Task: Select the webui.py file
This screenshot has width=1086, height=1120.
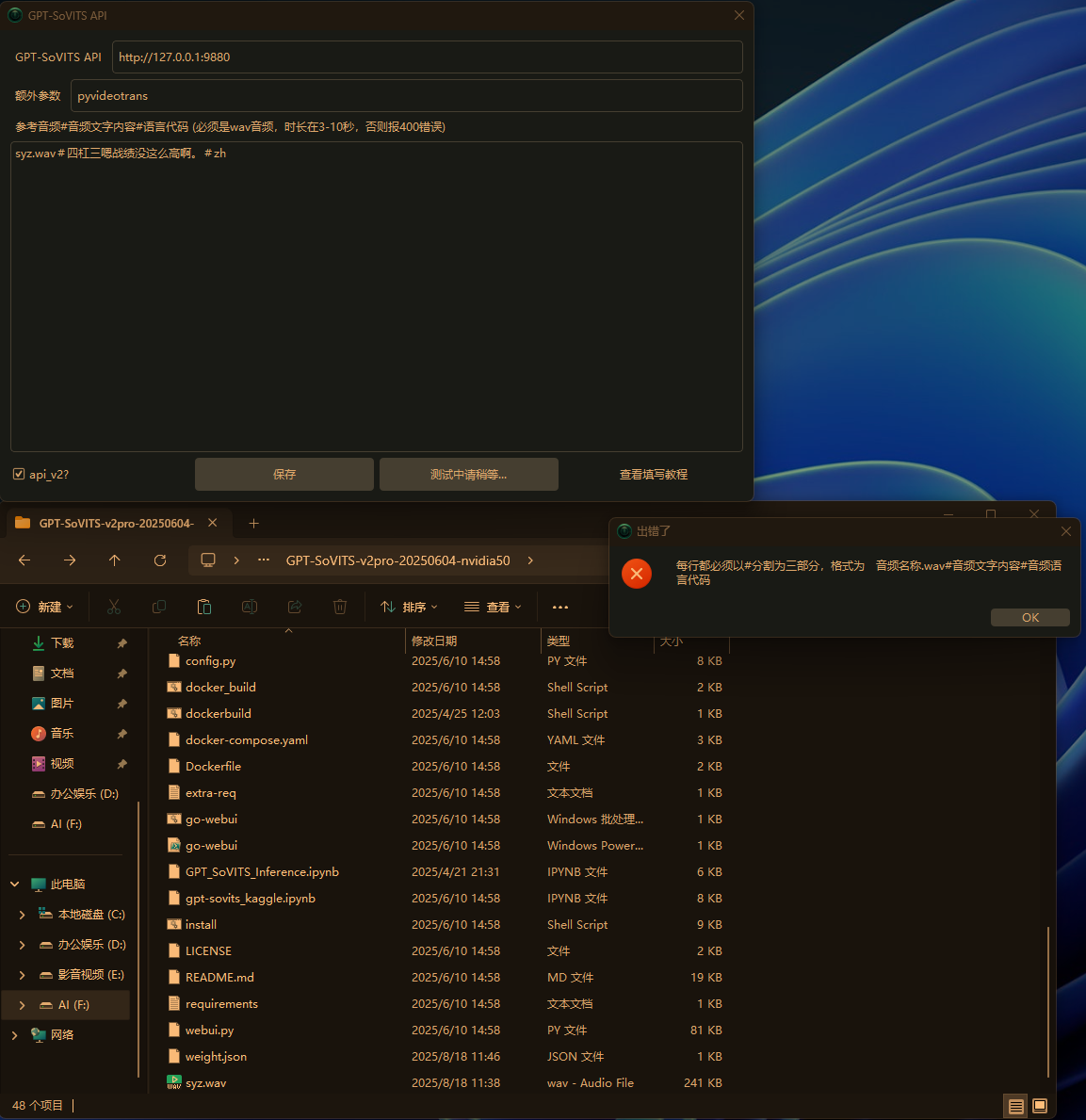Action: [209, 1030]
